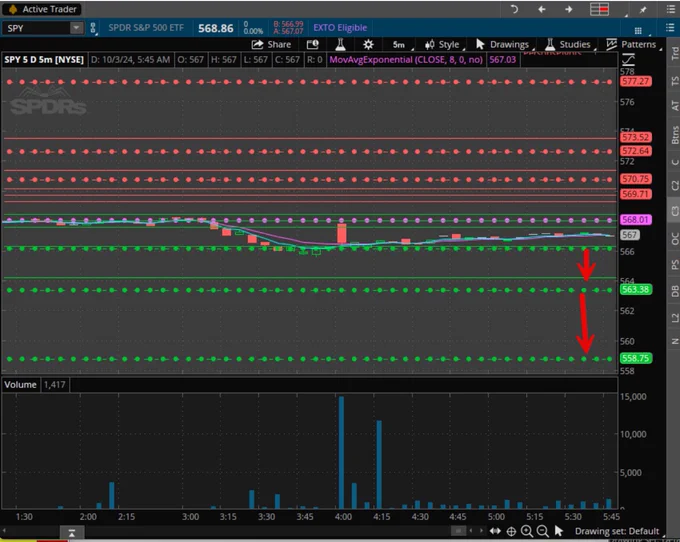Go to previous symbol with left arrow
Viewport: 680px width, 542px height.
pyautogui.click(x=542, y=9)
